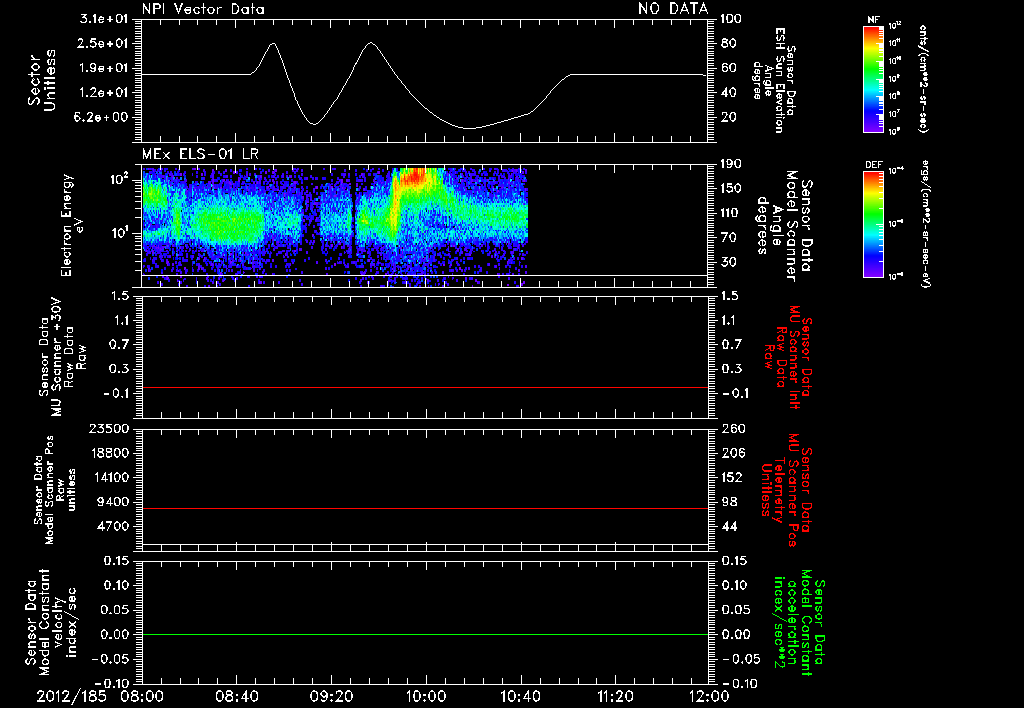Click the "98" telemetry tick value
Screen dimensions: 1024x708
pos(728,502)
